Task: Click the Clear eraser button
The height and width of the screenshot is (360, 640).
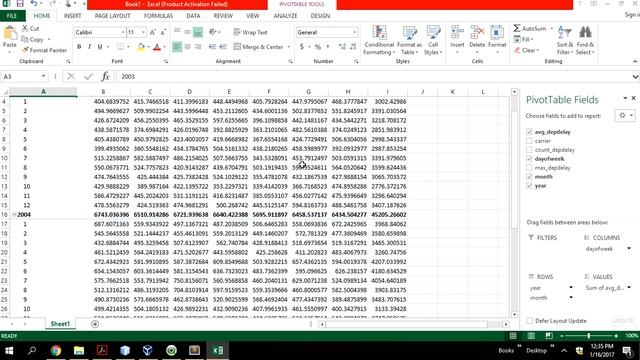Action: [526, 50]
